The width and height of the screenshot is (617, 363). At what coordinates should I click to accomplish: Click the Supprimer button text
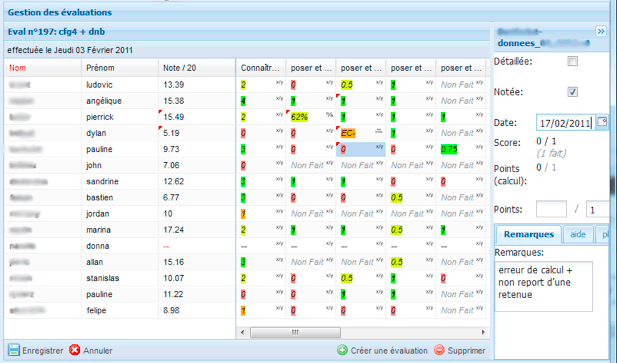coord(466,350)
